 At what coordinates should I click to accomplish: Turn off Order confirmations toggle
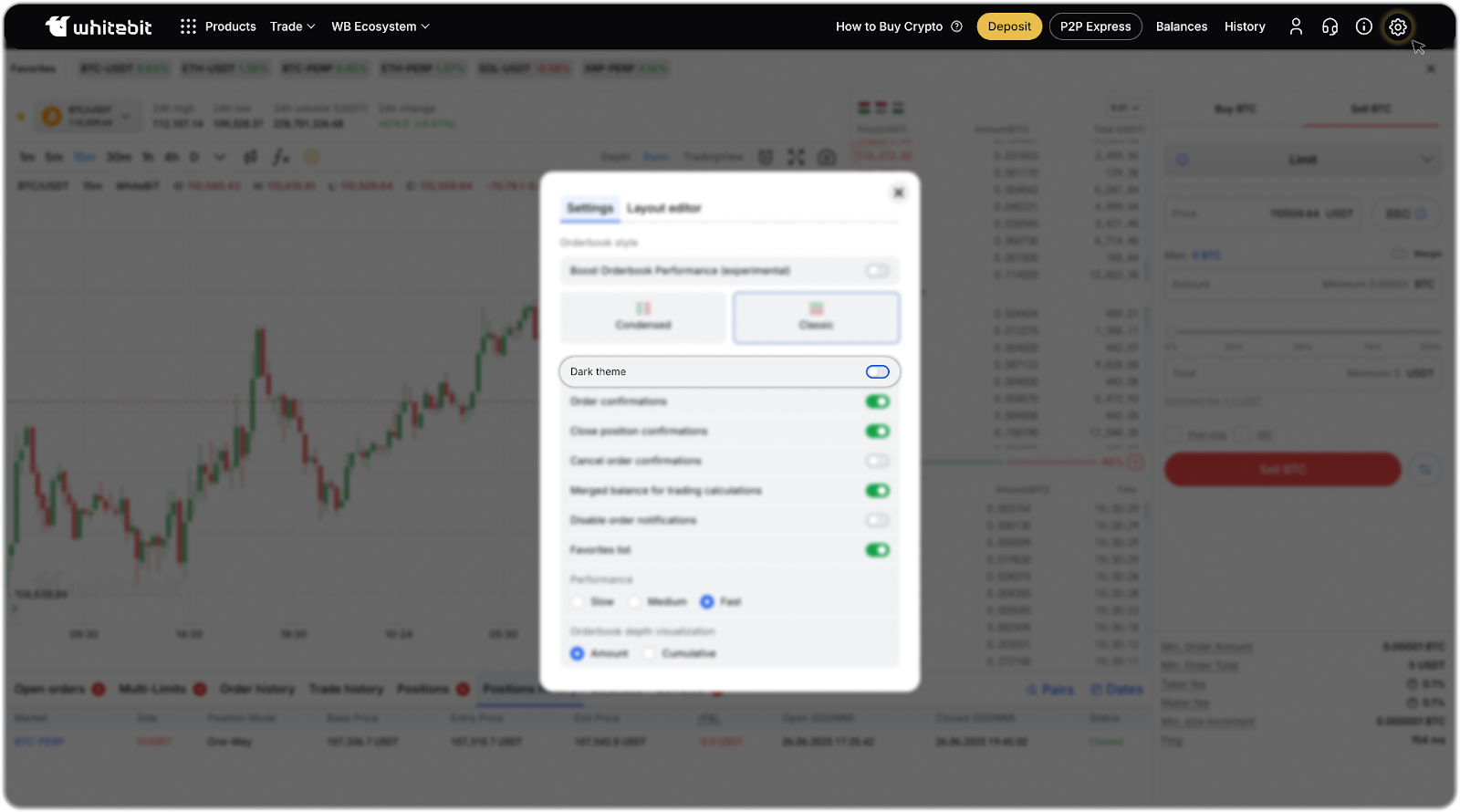(877, 401)
